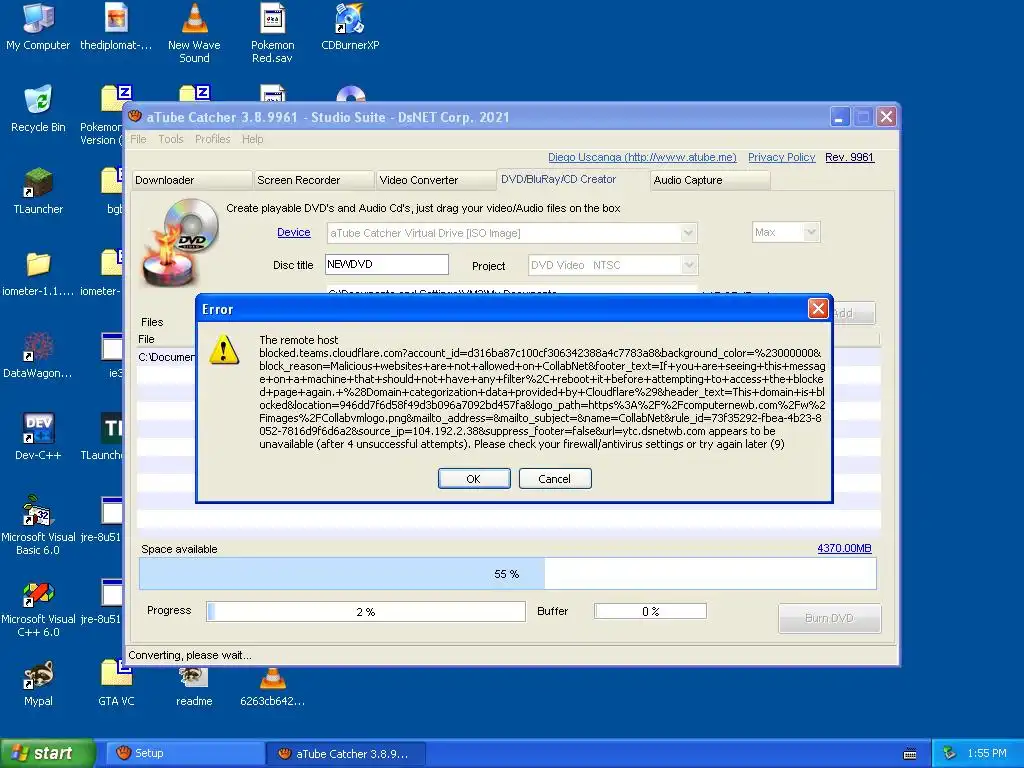Open Diego Uscanga atube.me link
Viewport: 1024px width, 768px height.
pos(642,157)
